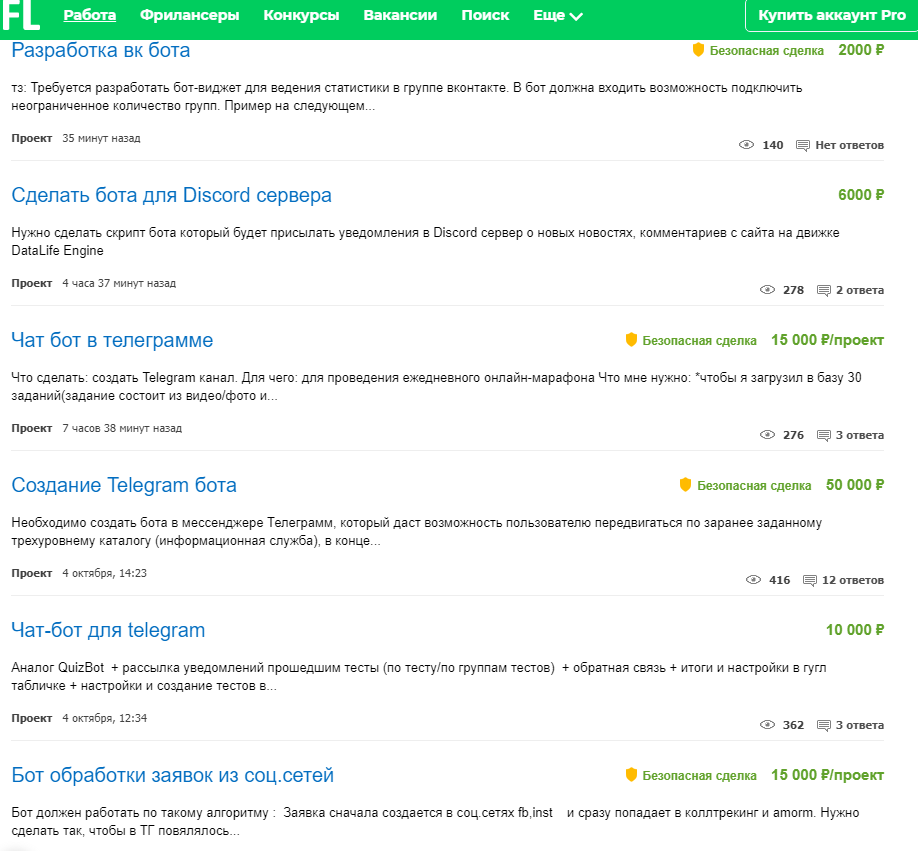The width and height of the screenshot is (918, 851).
Task: Click comment icon beside '3 ответа' on Чат бот в телеграмме
Action: [824, 435]
